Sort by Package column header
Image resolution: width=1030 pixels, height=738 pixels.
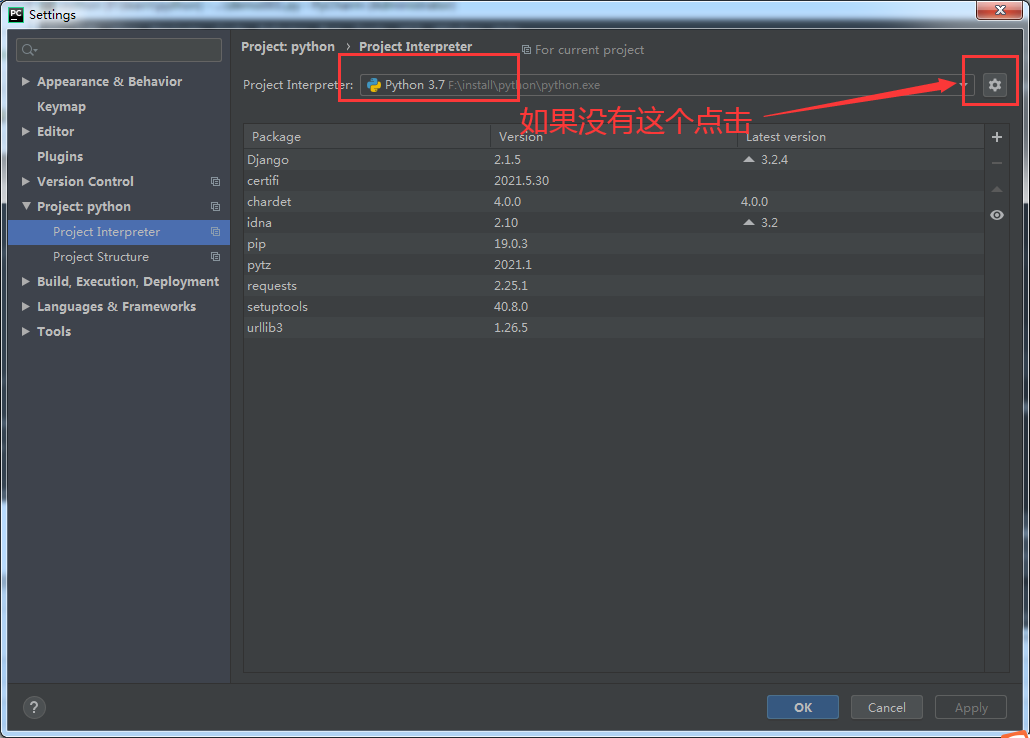[x=367, y=137]
